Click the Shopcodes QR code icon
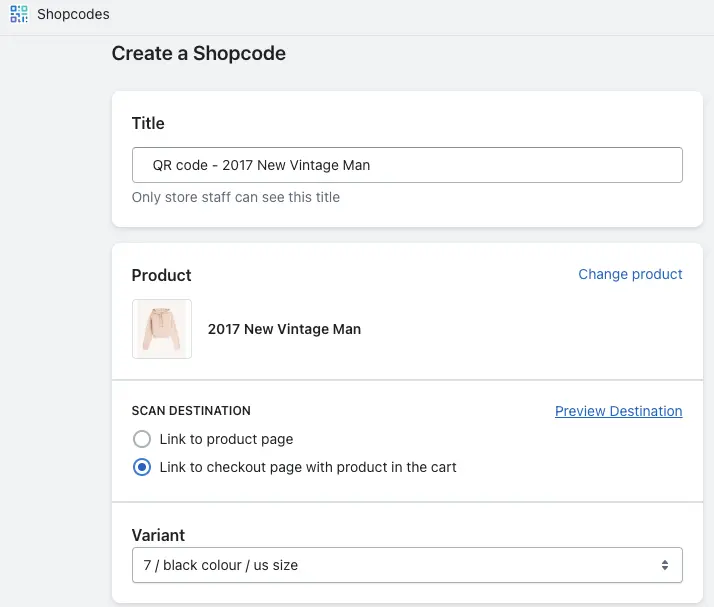 point(19,15)
